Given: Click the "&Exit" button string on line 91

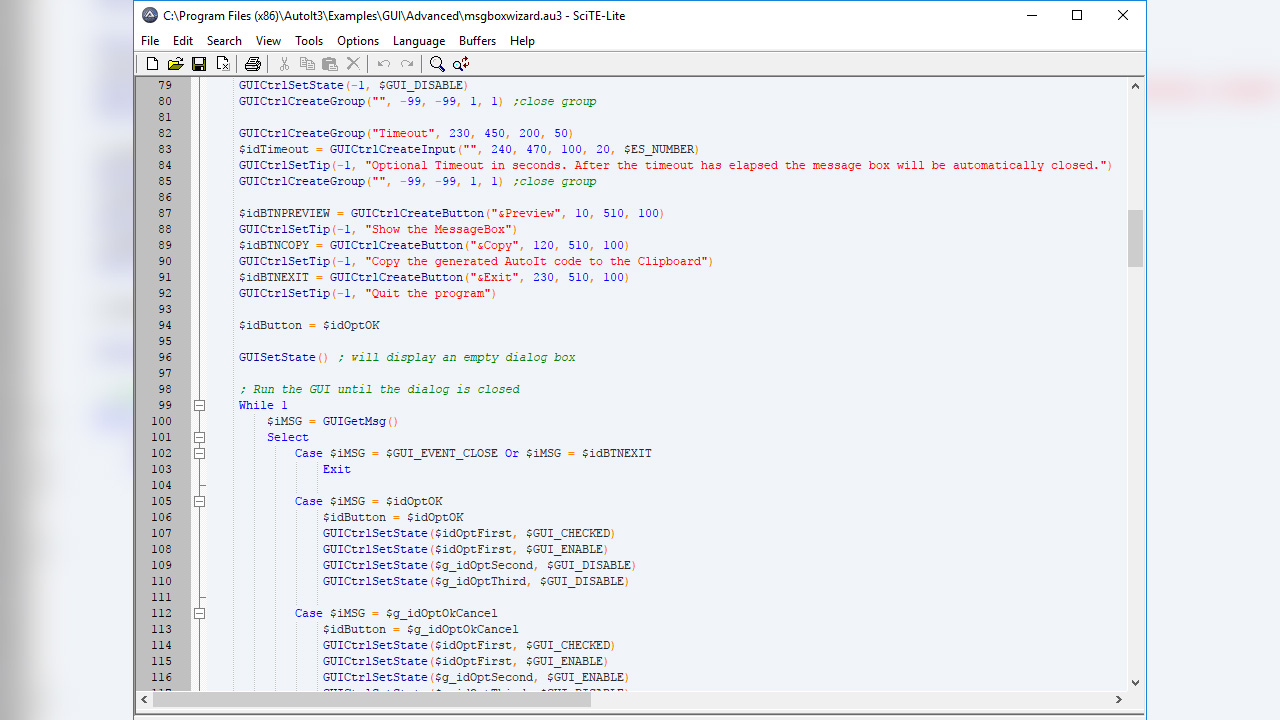Looking at the screenshot, I should point(498,277).
